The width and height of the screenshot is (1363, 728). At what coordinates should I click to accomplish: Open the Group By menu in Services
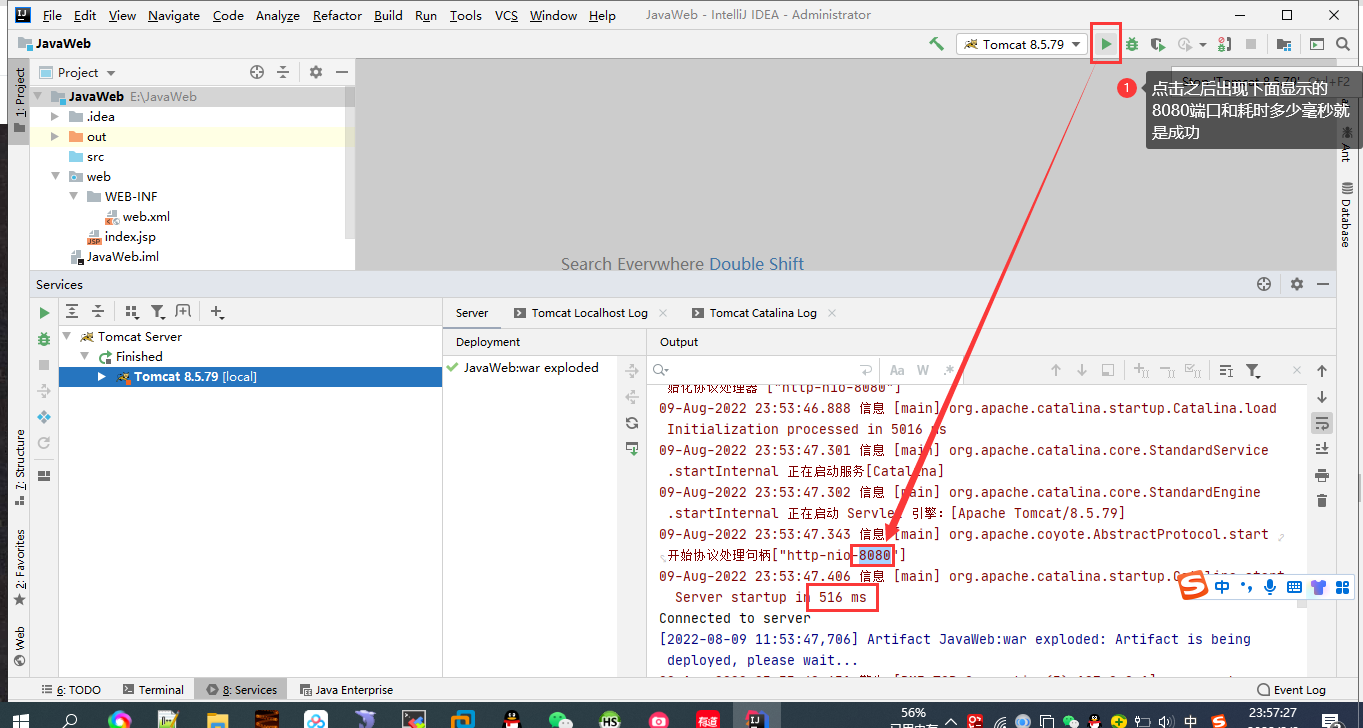[x=131, y=312]
